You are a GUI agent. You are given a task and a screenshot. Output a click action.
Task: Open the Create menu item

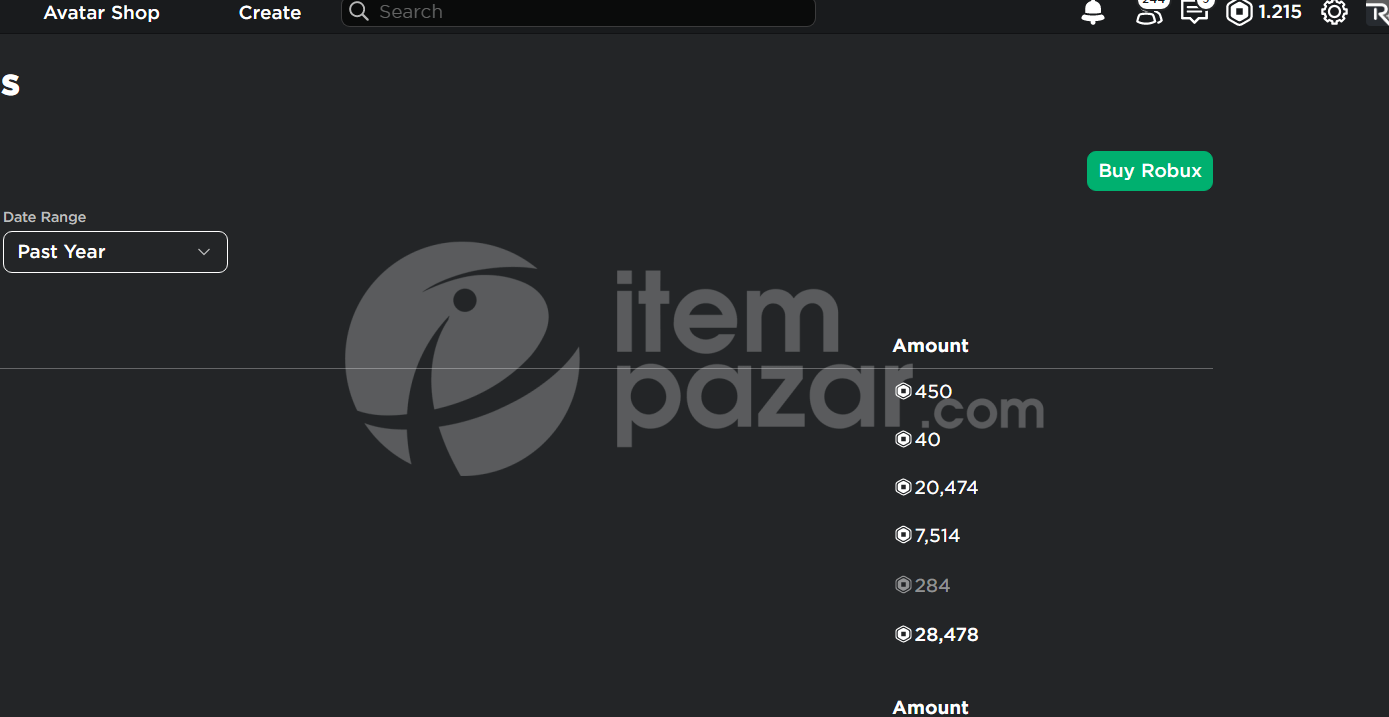[270, 13]
